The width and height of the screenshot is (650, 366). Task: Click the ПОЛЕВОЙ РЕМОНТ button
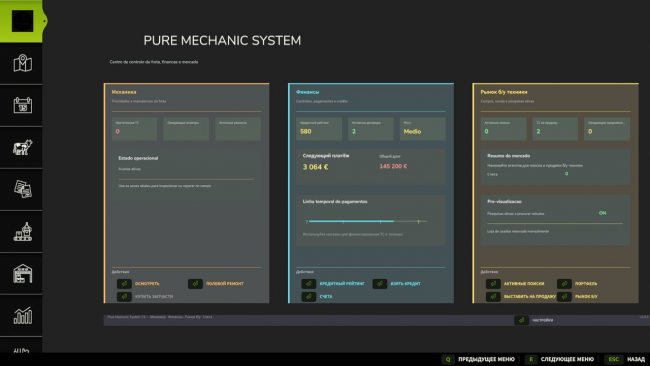pyautogui.click(x=225, y=284)
